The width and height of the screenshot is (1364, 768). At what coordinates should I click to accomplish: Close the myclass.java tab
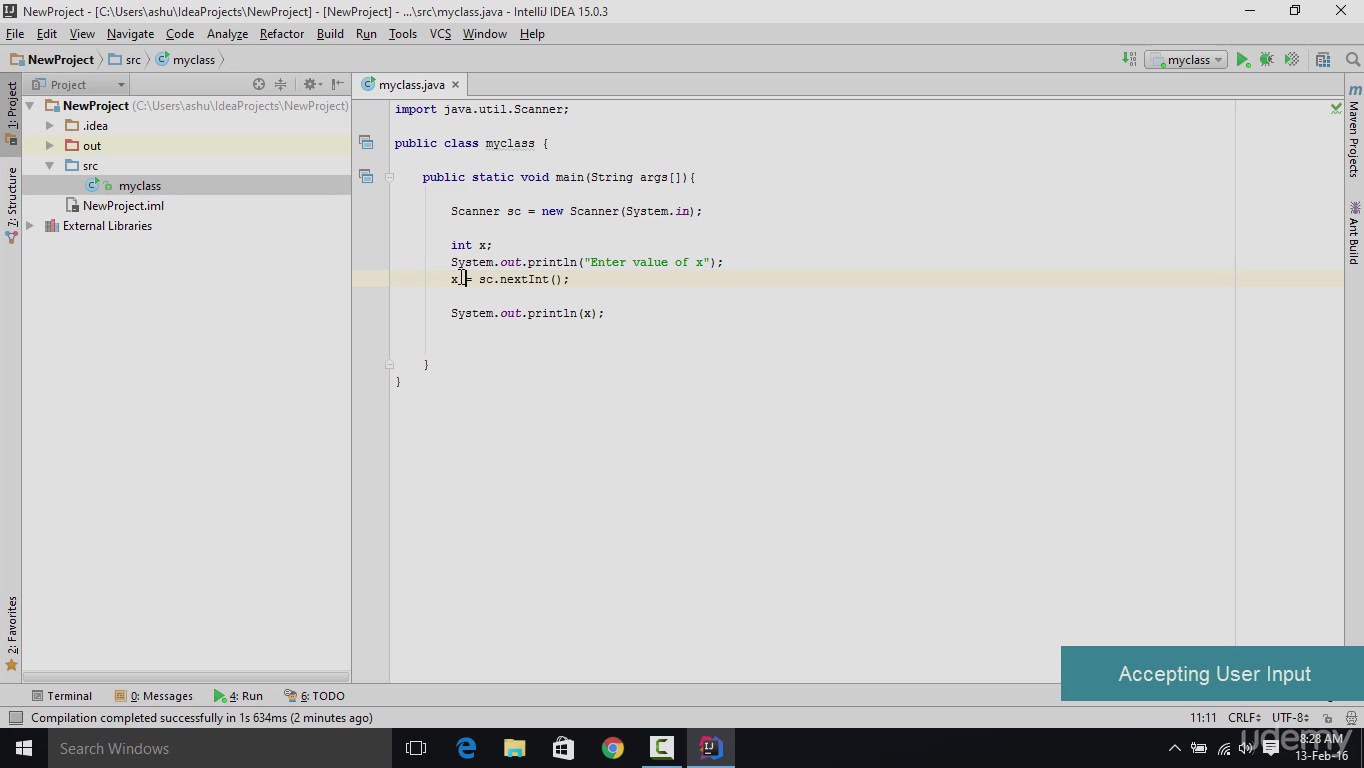click(x=455, y=85)
